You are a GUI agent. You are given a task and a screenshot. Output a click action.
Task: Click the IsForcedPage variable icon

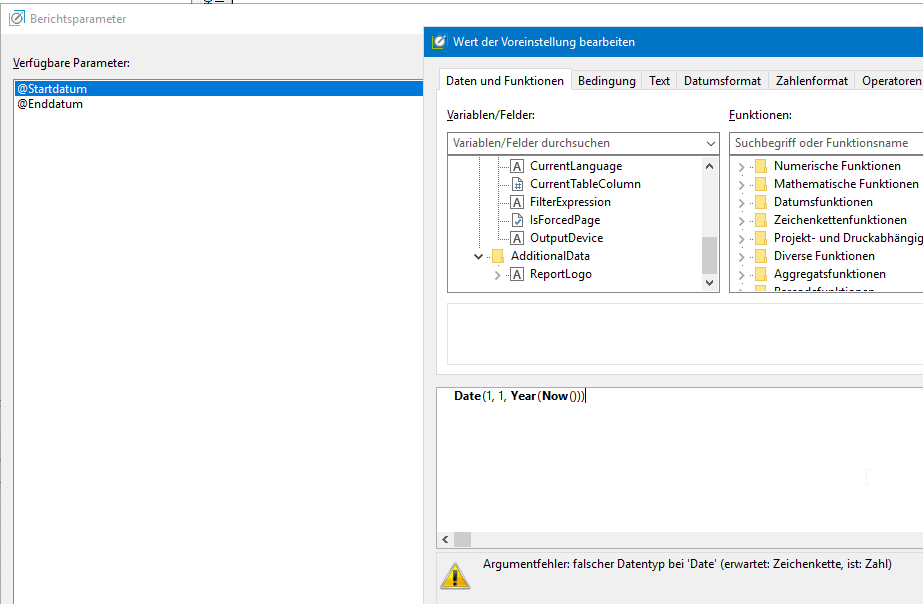517,220
